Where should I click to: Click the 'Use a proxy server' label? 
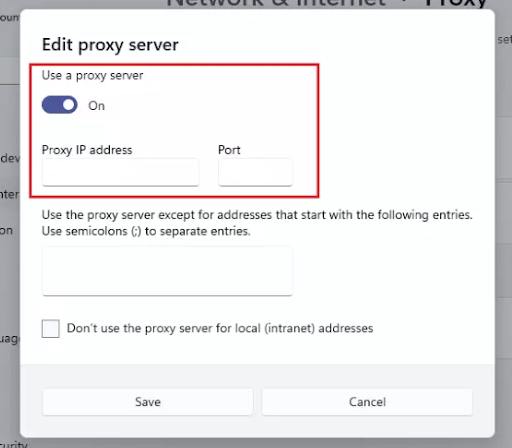93,76
